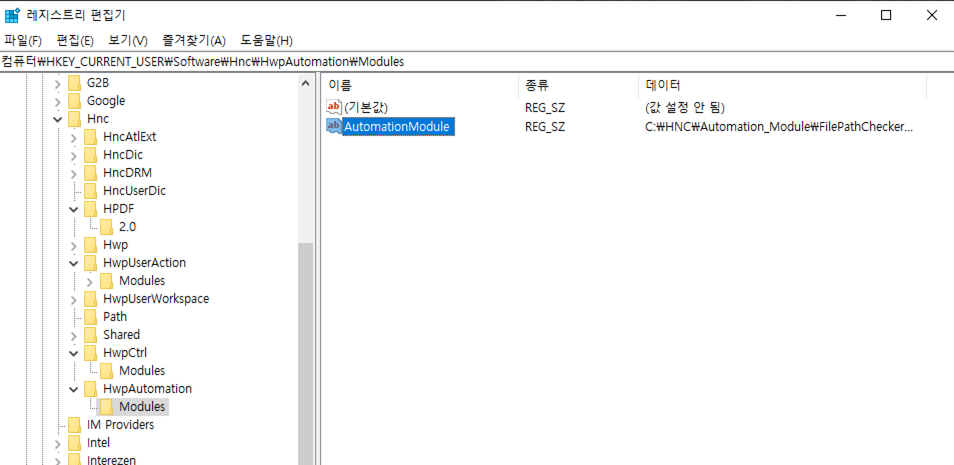Image resolution: width=954 pixels, height=465 pixels.
Task: Select the HncDic folder icon
Action: click(x=91, y=155)
